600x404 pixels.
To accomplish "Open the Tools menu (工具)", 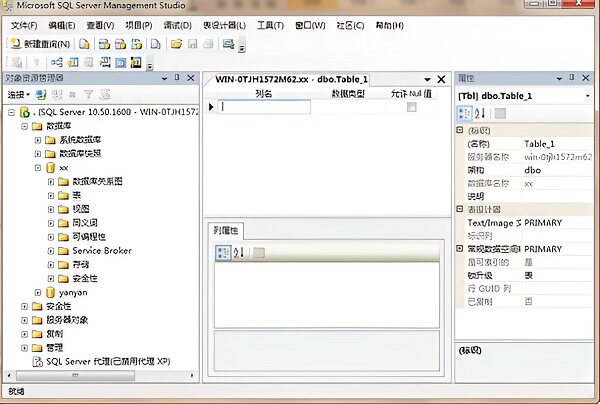I will point(270,26).
